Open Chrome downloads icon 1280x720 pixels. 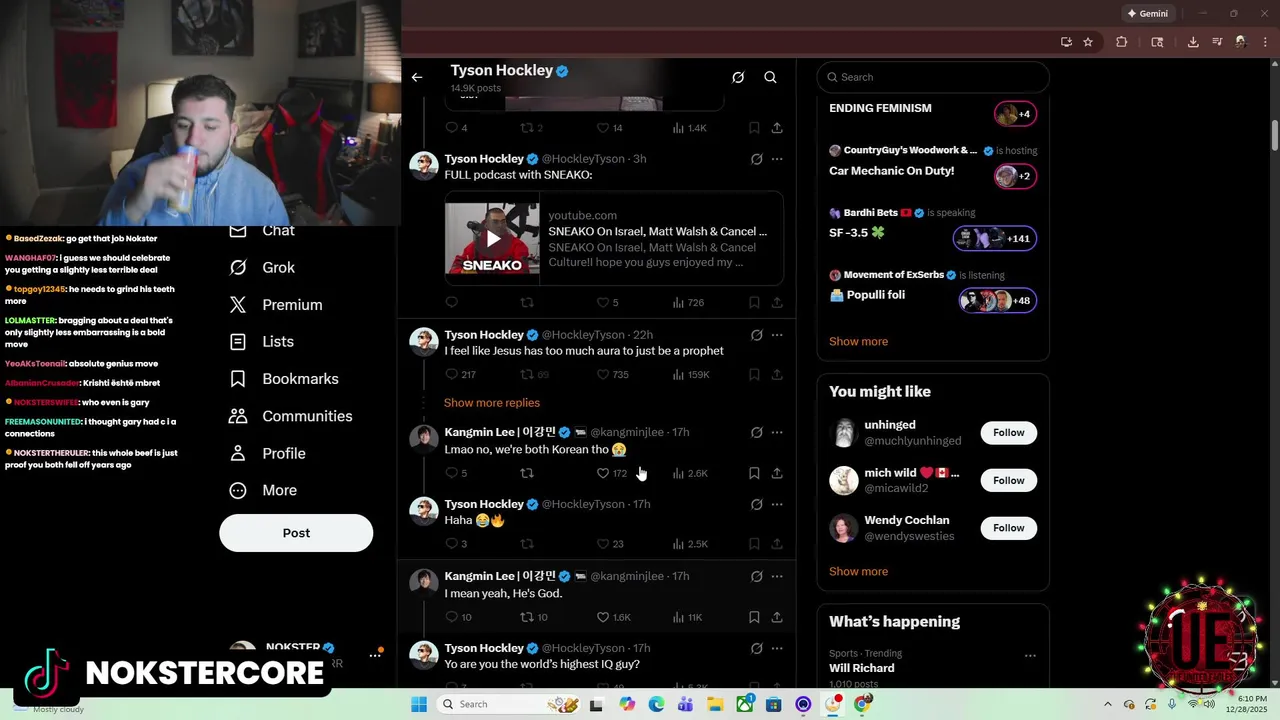[1193, 42]
